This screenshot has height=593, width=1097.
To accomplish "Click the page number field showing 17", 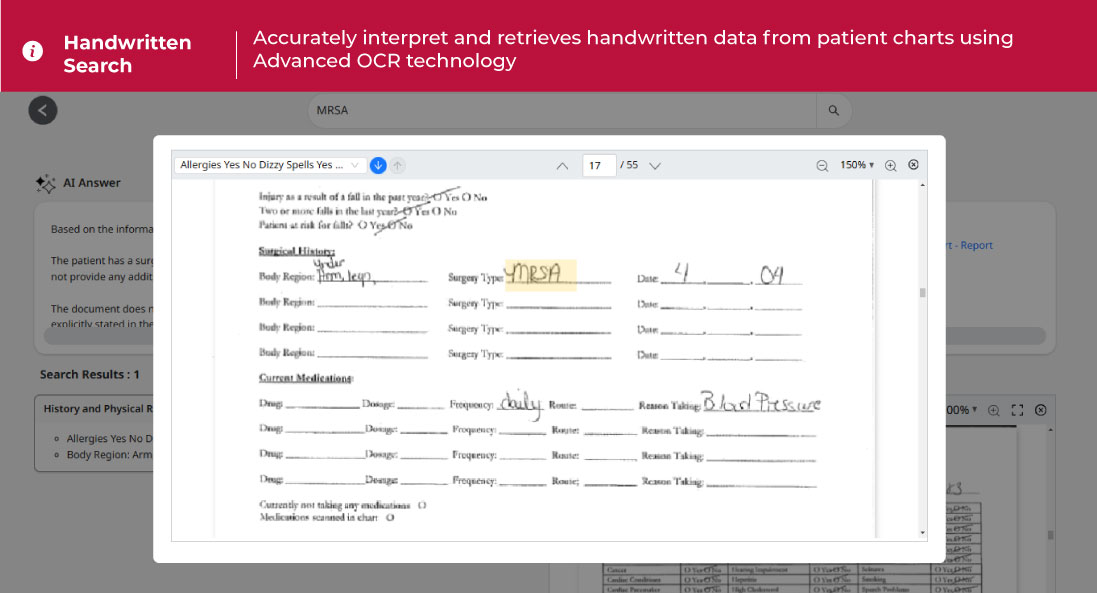I will 598,166.
